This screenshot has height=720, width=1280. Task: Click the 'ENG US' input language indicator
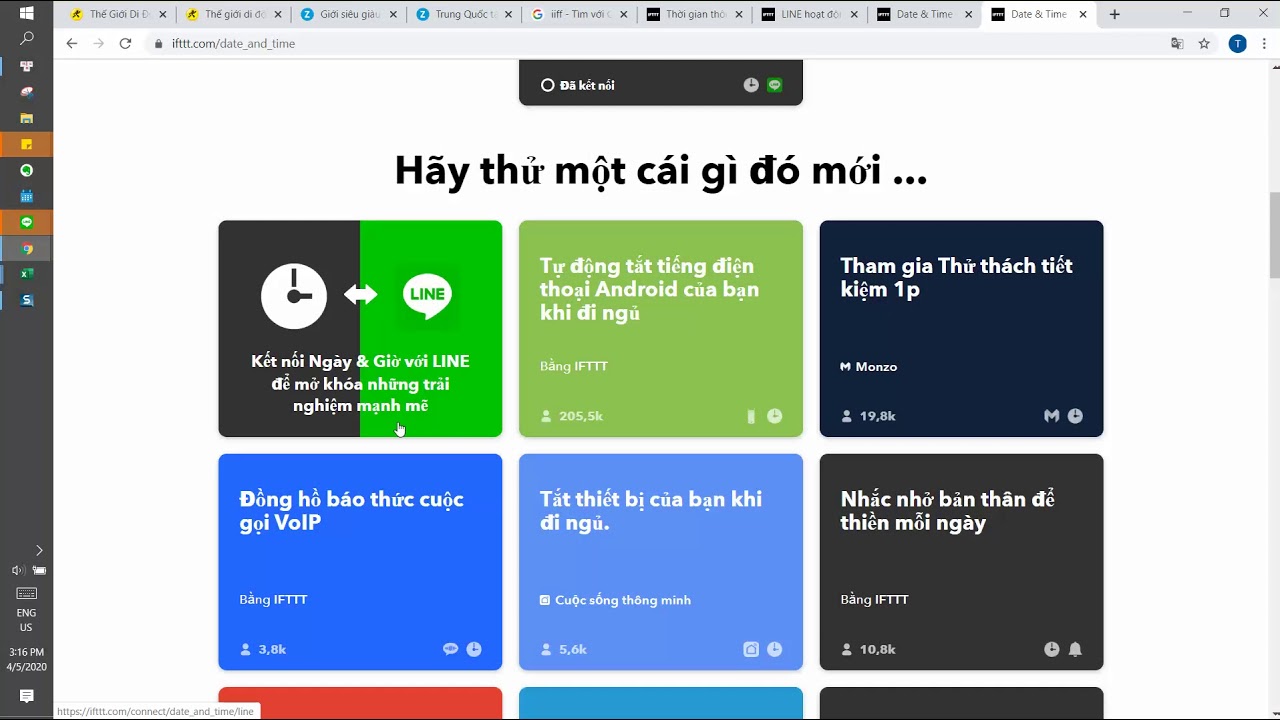pos(27,620)
